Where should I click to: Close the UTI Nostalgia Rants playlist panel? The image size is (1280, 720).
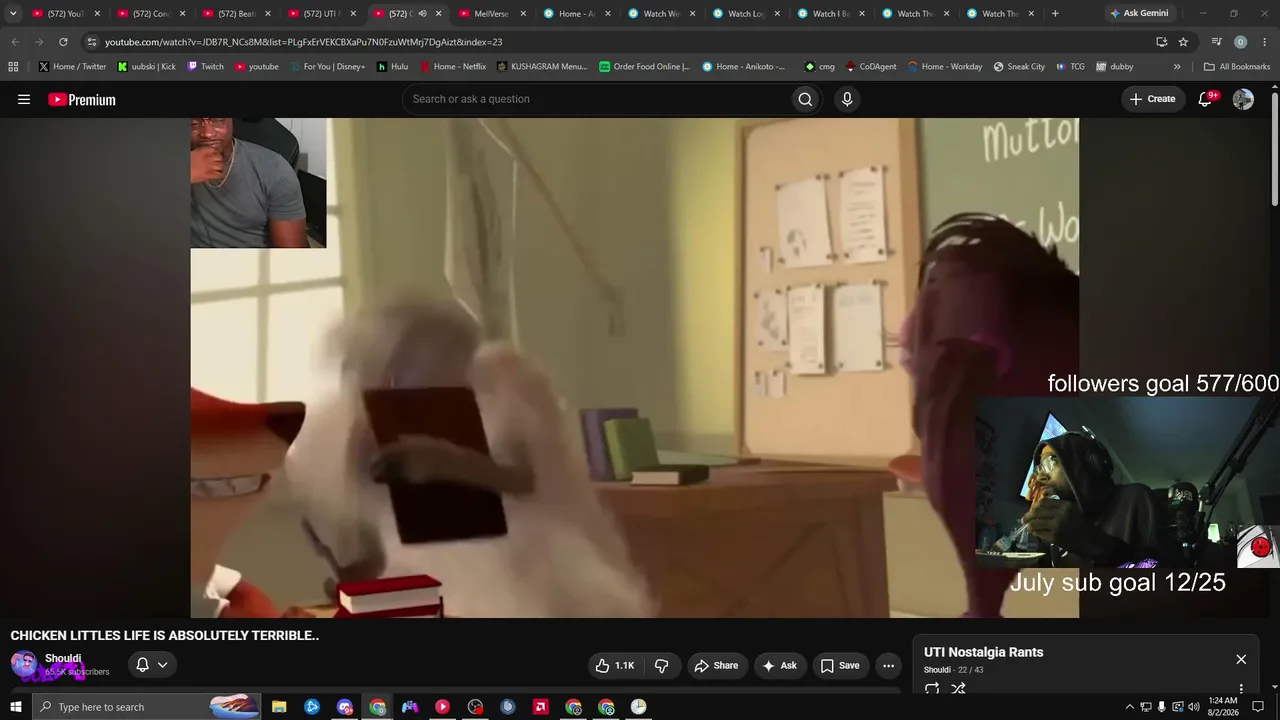coord(1241,659)
